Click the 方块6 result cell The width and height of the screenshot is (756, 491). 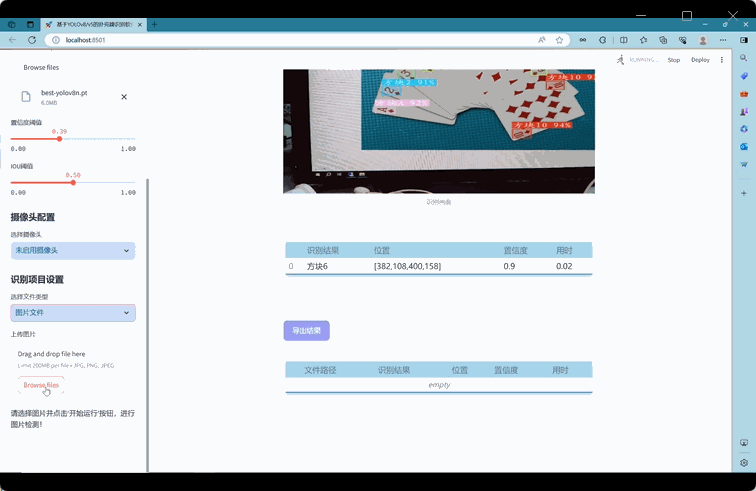pyautogui.click(x=317, y=266)
